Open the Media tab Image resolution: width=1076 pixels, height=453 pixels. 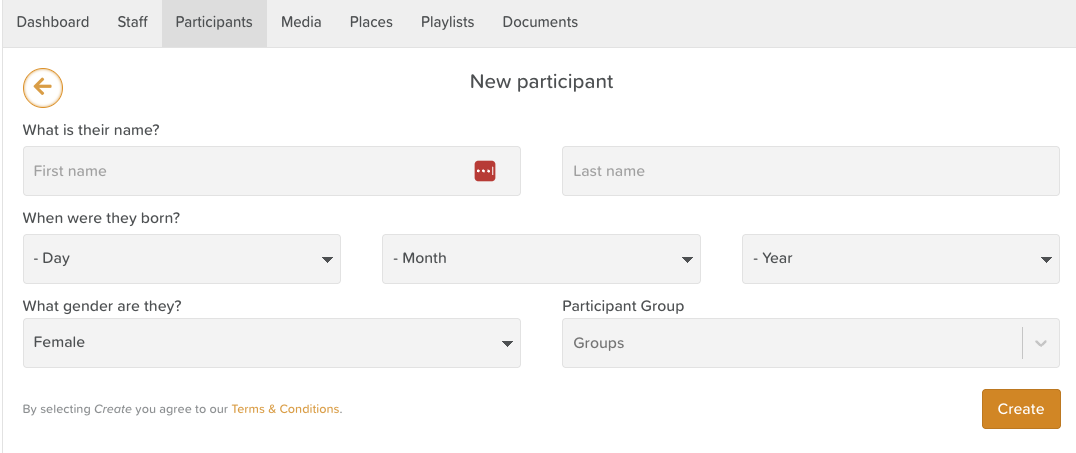(301, 22)
